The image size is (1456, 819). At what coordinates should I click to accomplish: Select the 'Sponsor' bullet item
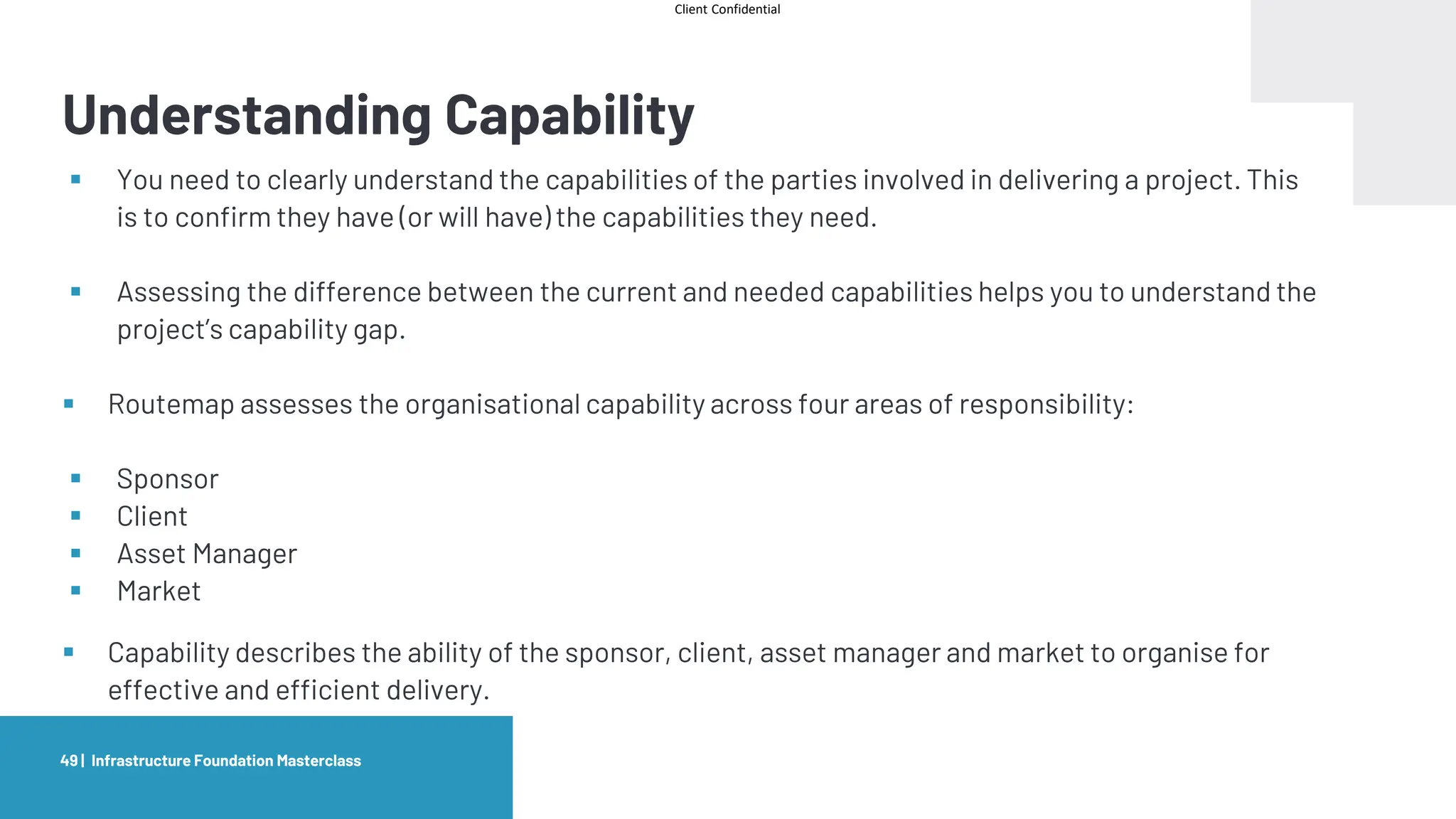(x=168, y=479)
